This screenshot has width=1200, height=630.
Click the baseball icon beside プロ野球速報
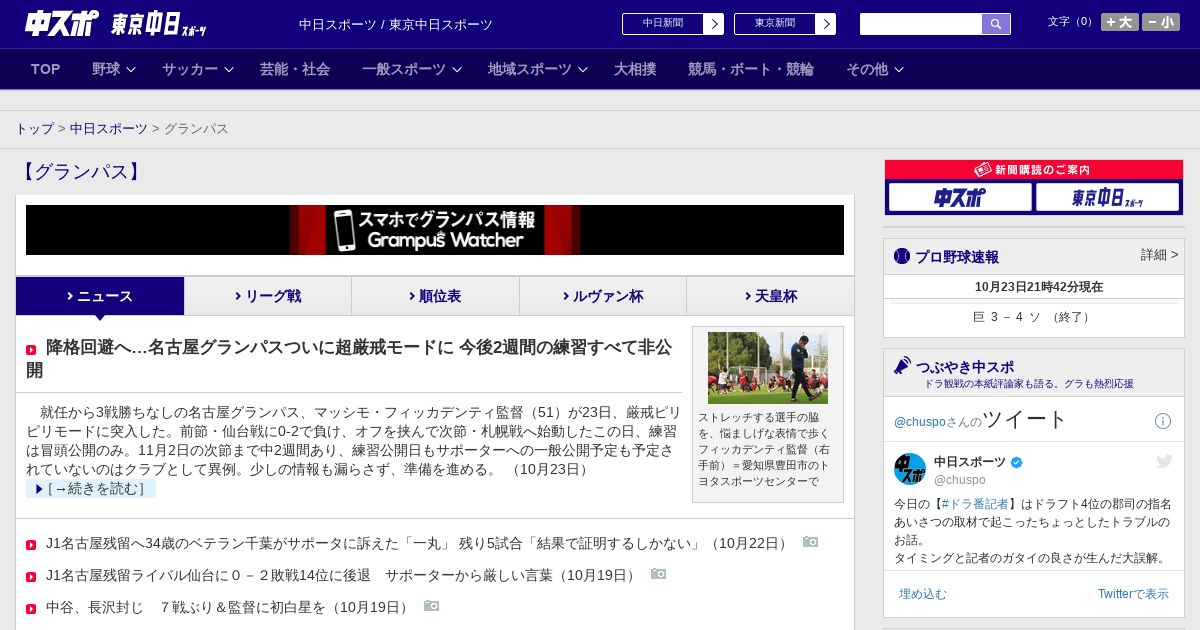click(902, 256)
